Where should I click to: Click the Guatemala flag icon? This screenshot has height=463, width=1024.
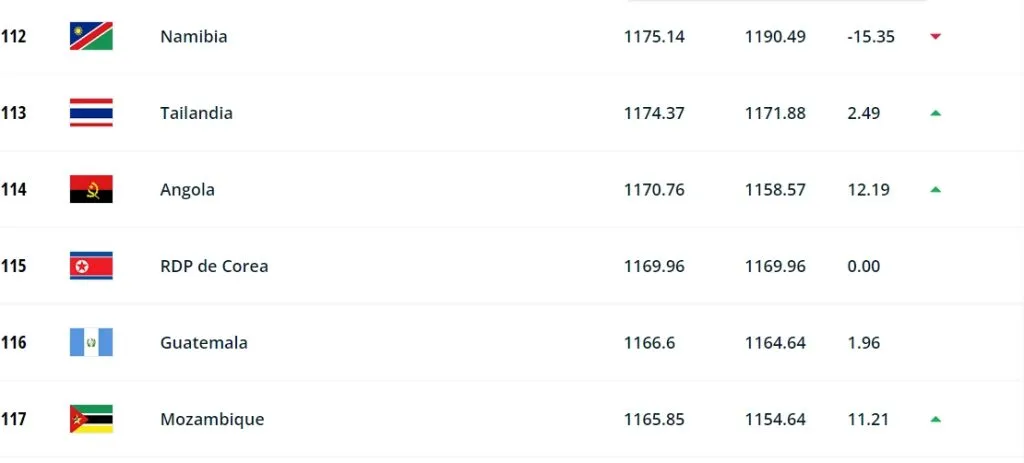[91, 343]
